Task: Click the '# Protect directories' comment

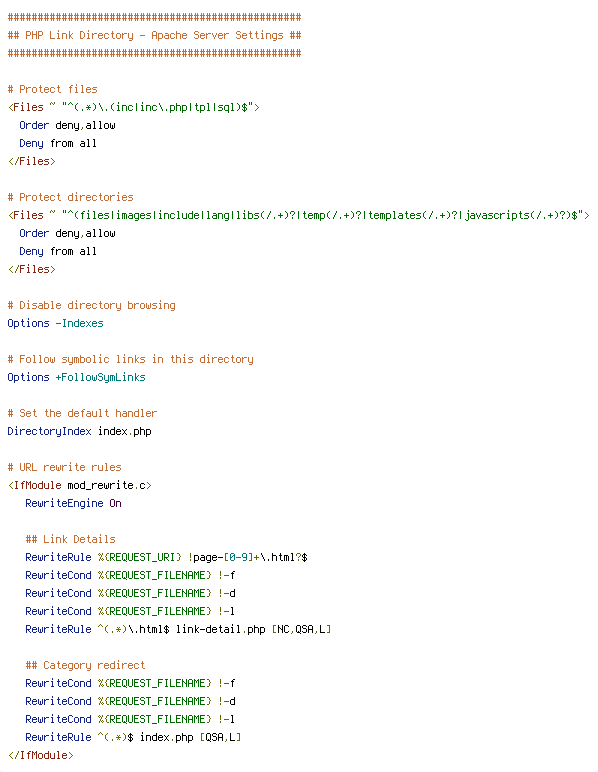Action: 70,197
